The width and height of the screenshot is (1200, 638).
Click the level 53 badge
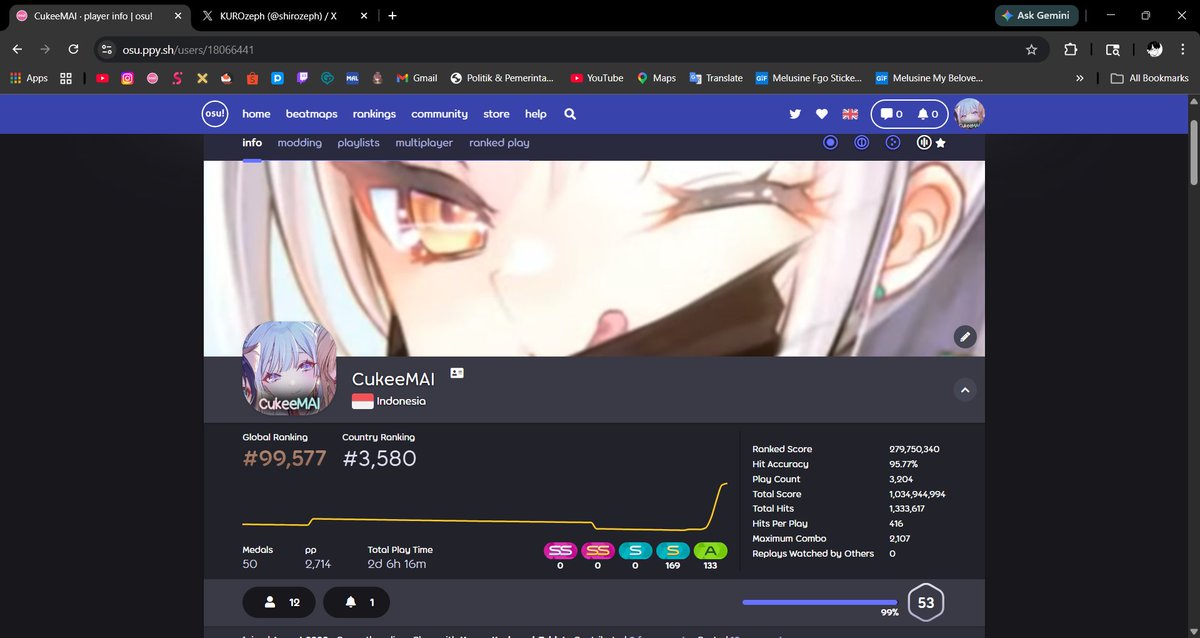coord(926,603)
